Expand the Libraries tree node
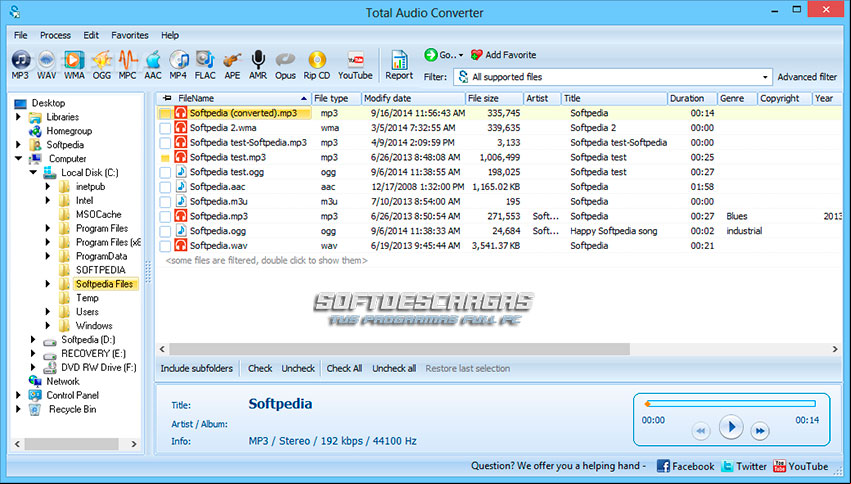851x484 pixels. pos(19,117)
